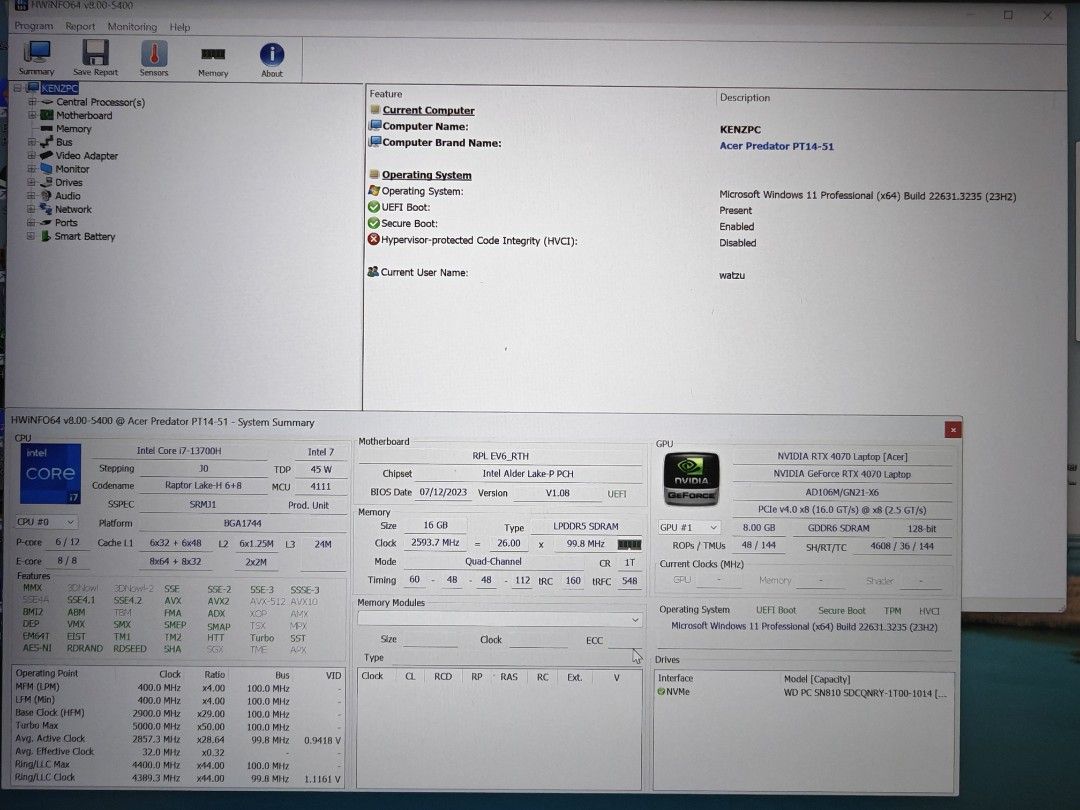Click the Raptor Lake-H 6+8 codename
The height and width of the screenshot is (810, 1080).
coord(203,486)
